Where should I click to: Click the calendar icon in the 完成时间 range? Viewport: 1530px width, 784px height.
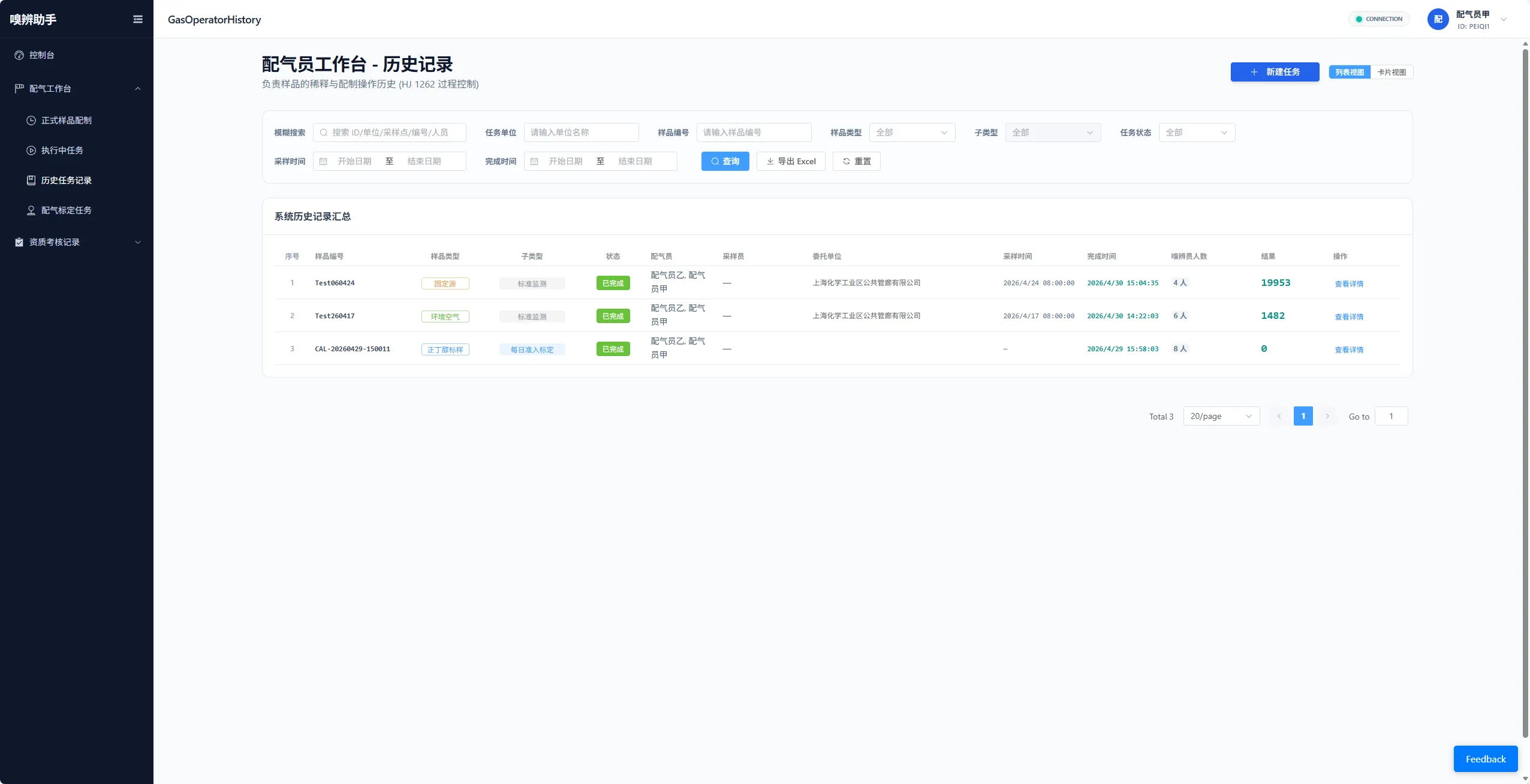[x=534, y=161]
